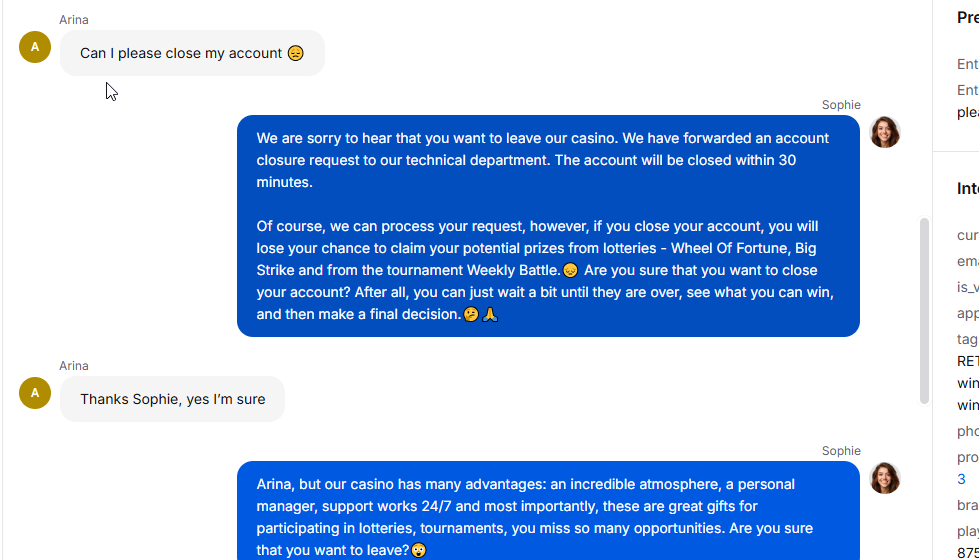Open Sophie's profile photo on second reply

coord(885,478)
